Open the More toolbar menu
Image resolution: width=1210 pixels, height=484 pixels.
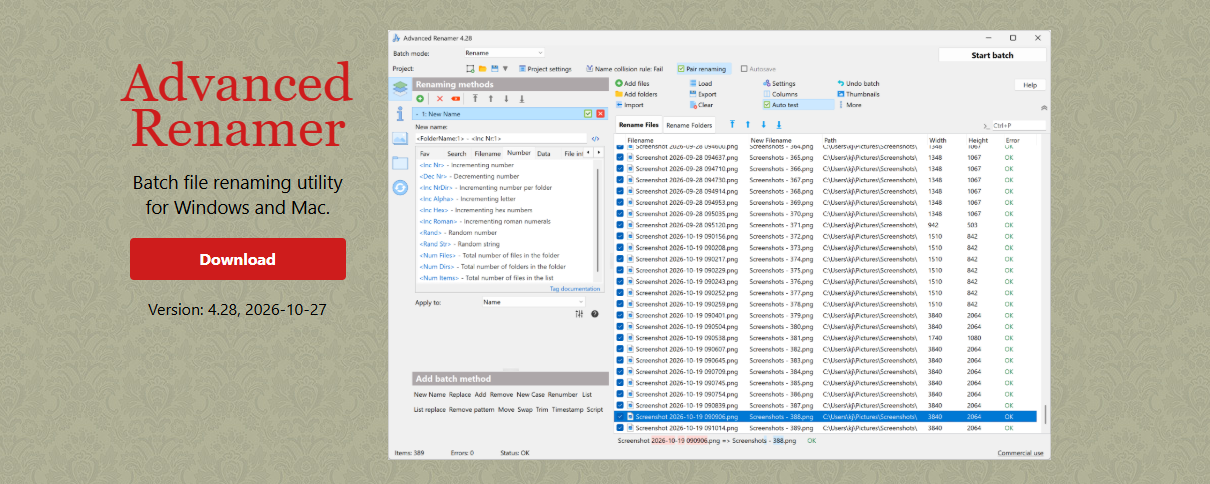pos(848,104)
